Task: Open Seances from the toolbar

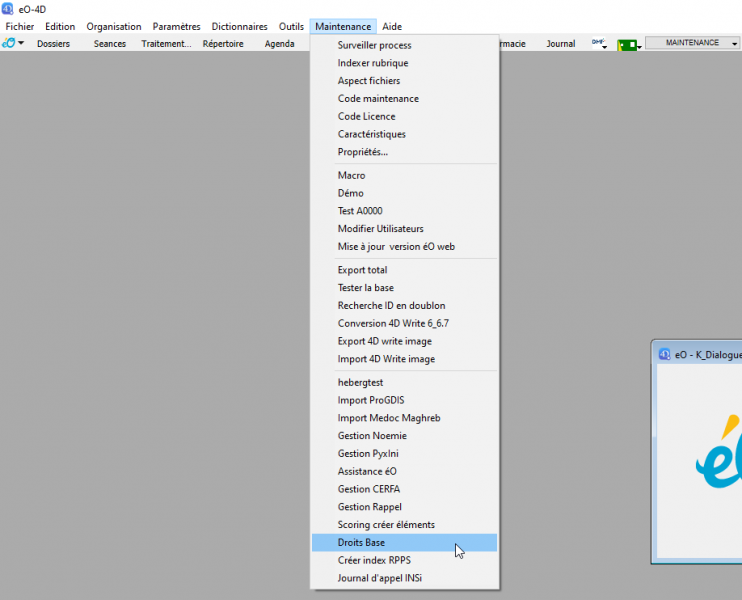Action: pyautogui.click(x=110, y=44)
